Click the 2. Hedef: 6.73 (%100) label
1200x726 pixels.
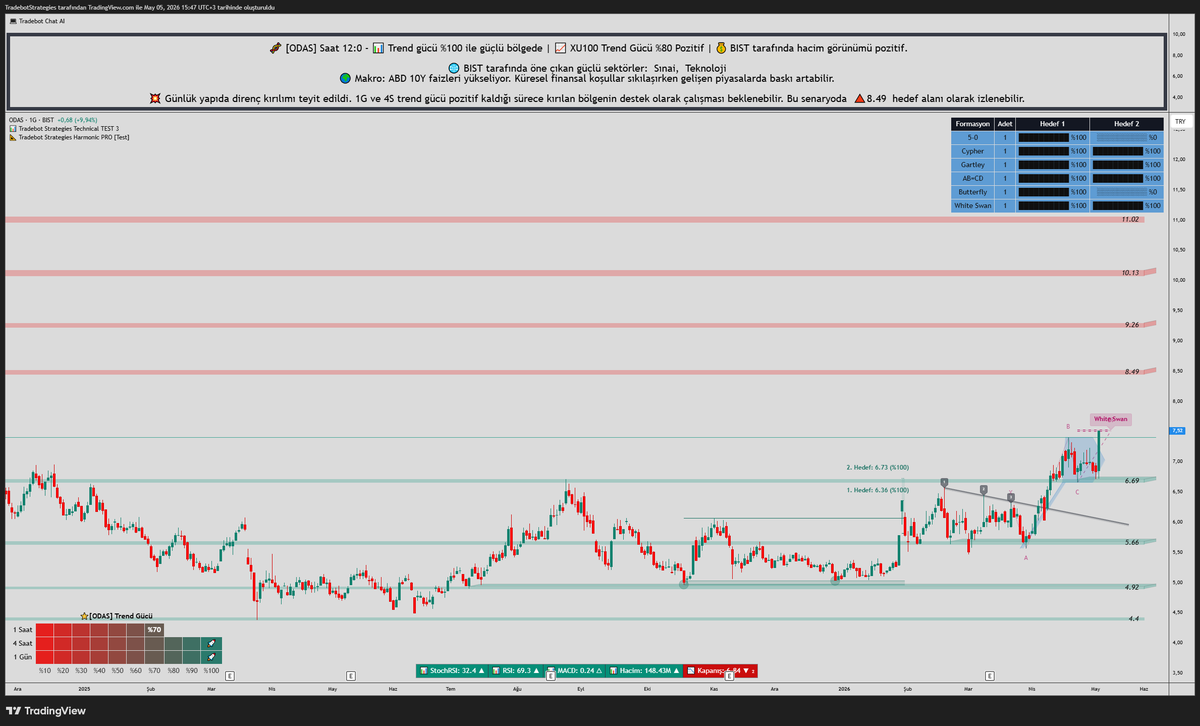878,467
